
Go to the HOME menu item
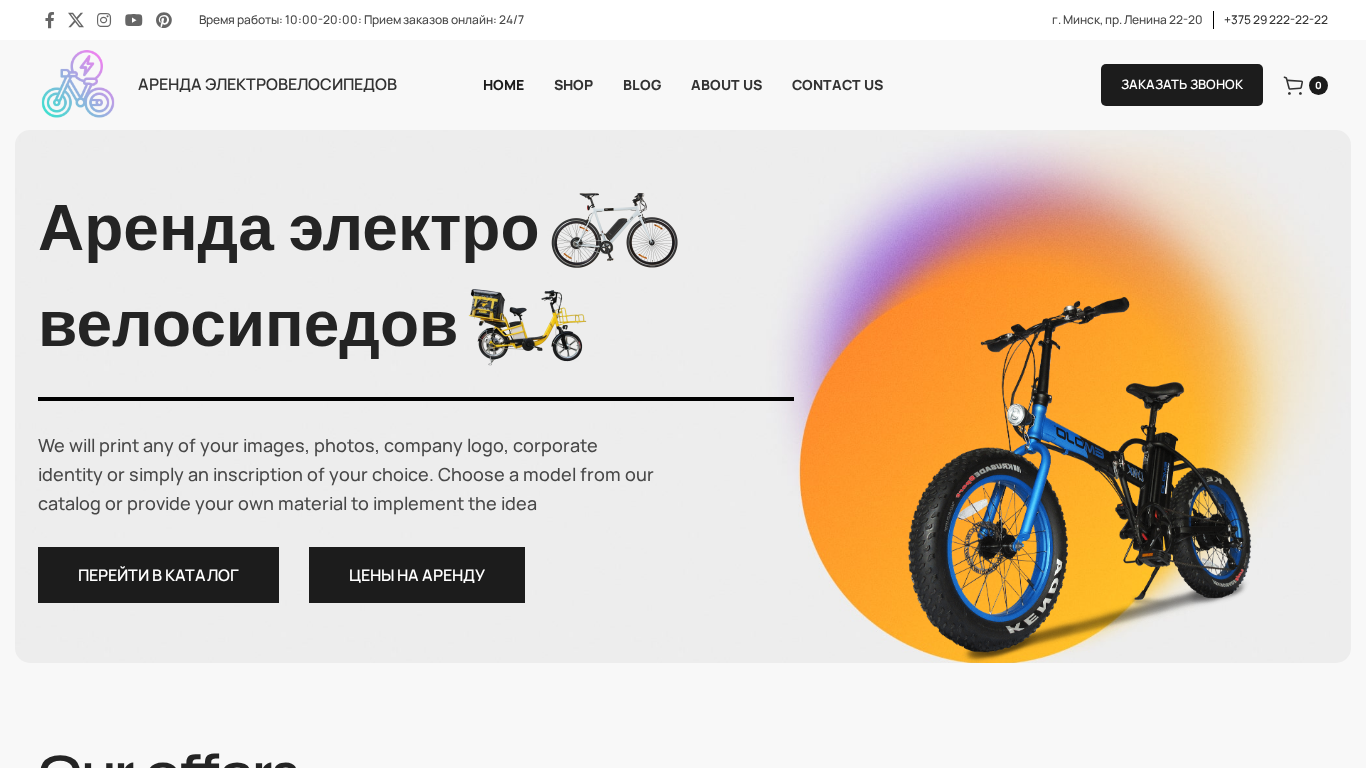503,85
